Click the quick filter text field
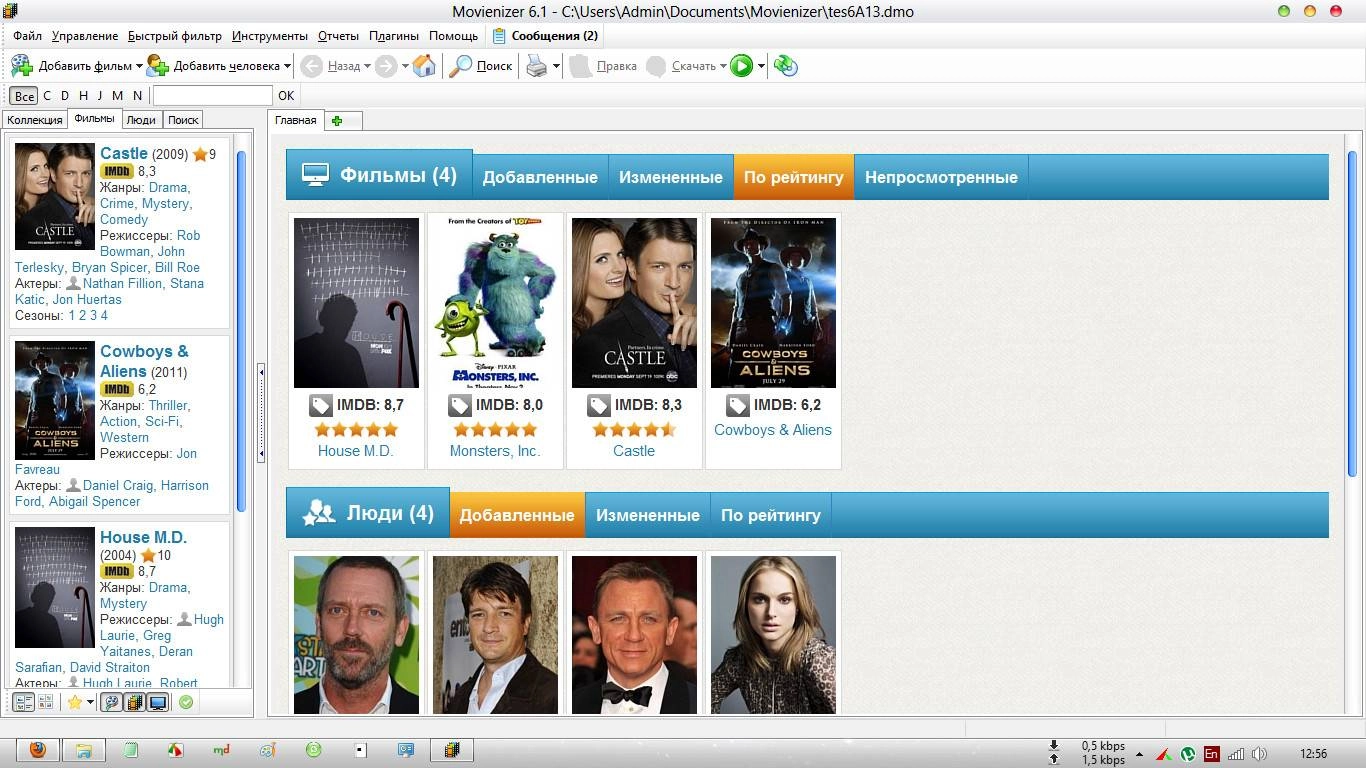Image resolution: width=1366 pixels, height=768 pixels. pos(212,96)
